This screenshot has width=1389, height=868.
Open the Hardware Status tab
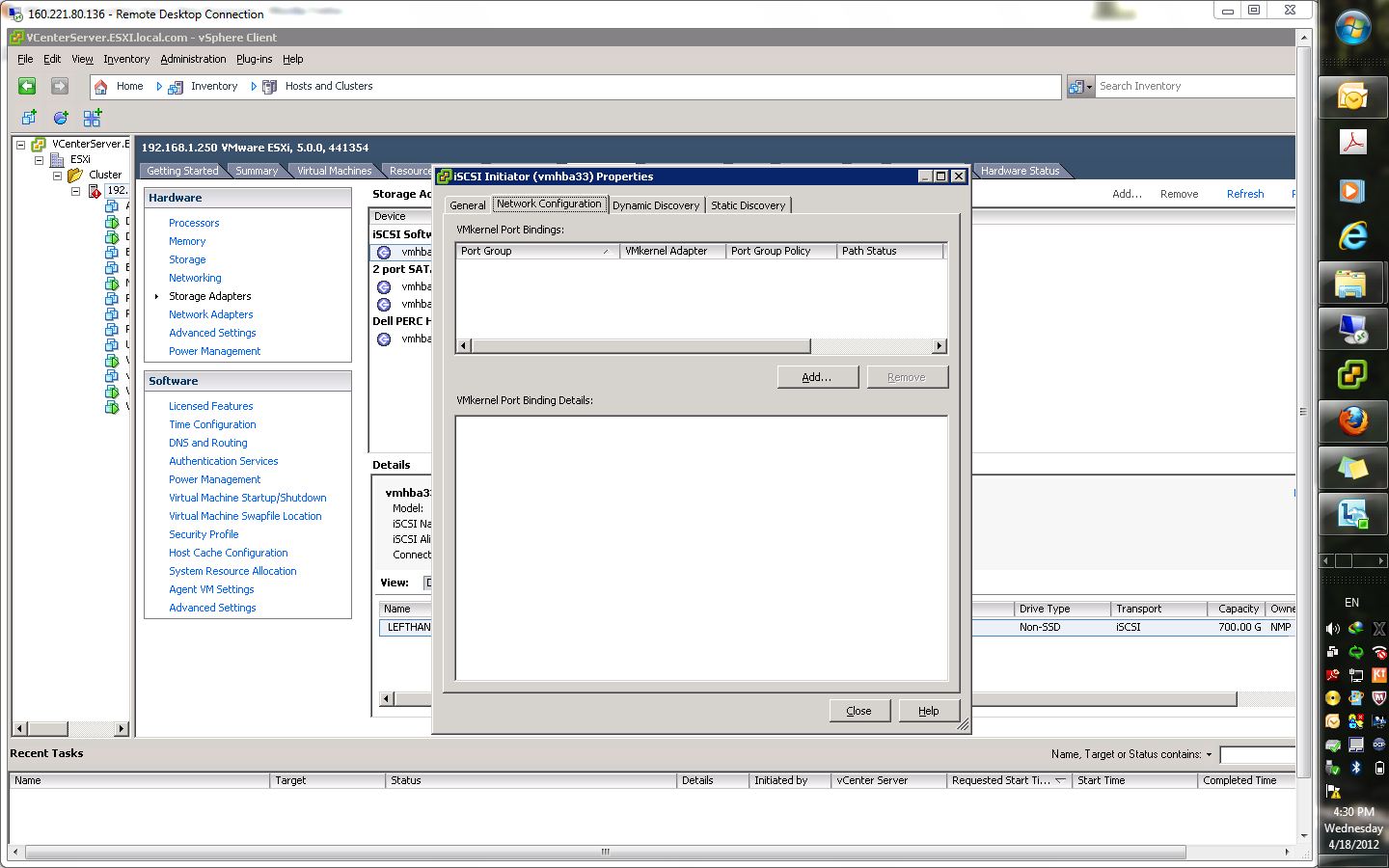(x=1020, y=171)
